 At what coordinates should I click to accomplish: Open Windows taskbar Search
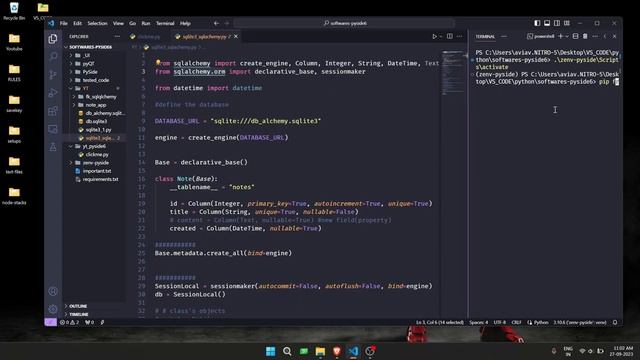(x=287, y=351)
